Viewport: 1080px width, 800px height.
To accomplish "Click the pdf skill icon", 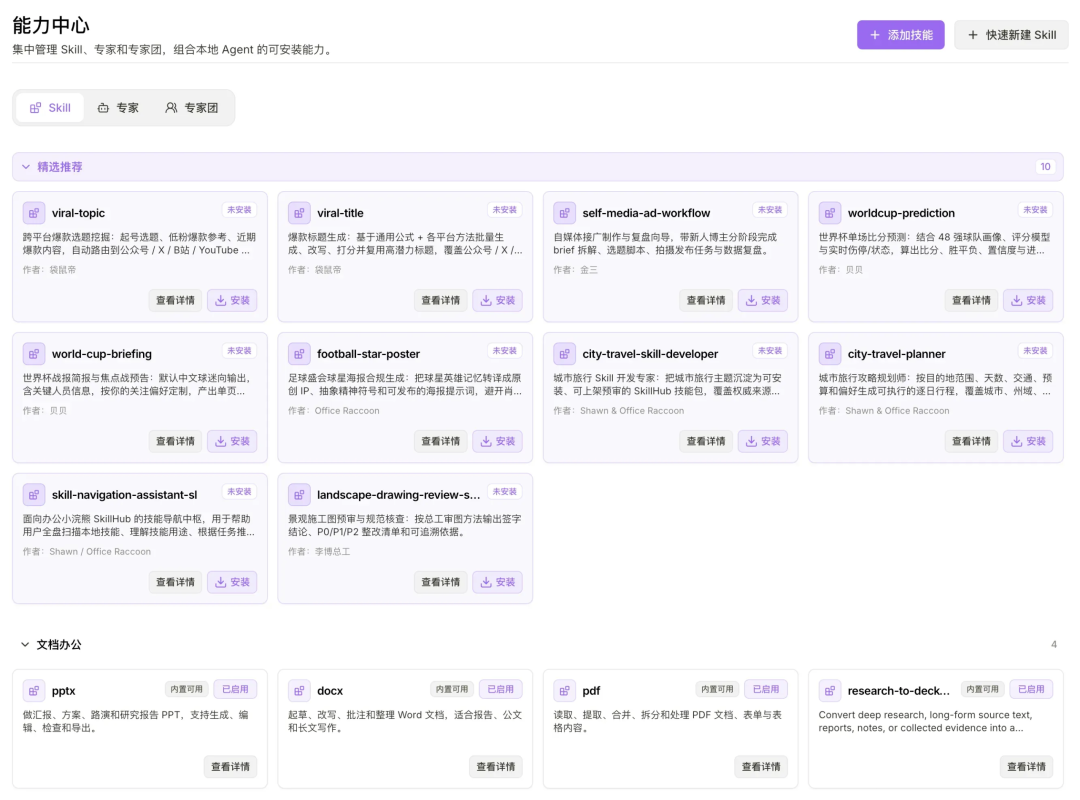I will pyautogui.click(x=564, y=690).
